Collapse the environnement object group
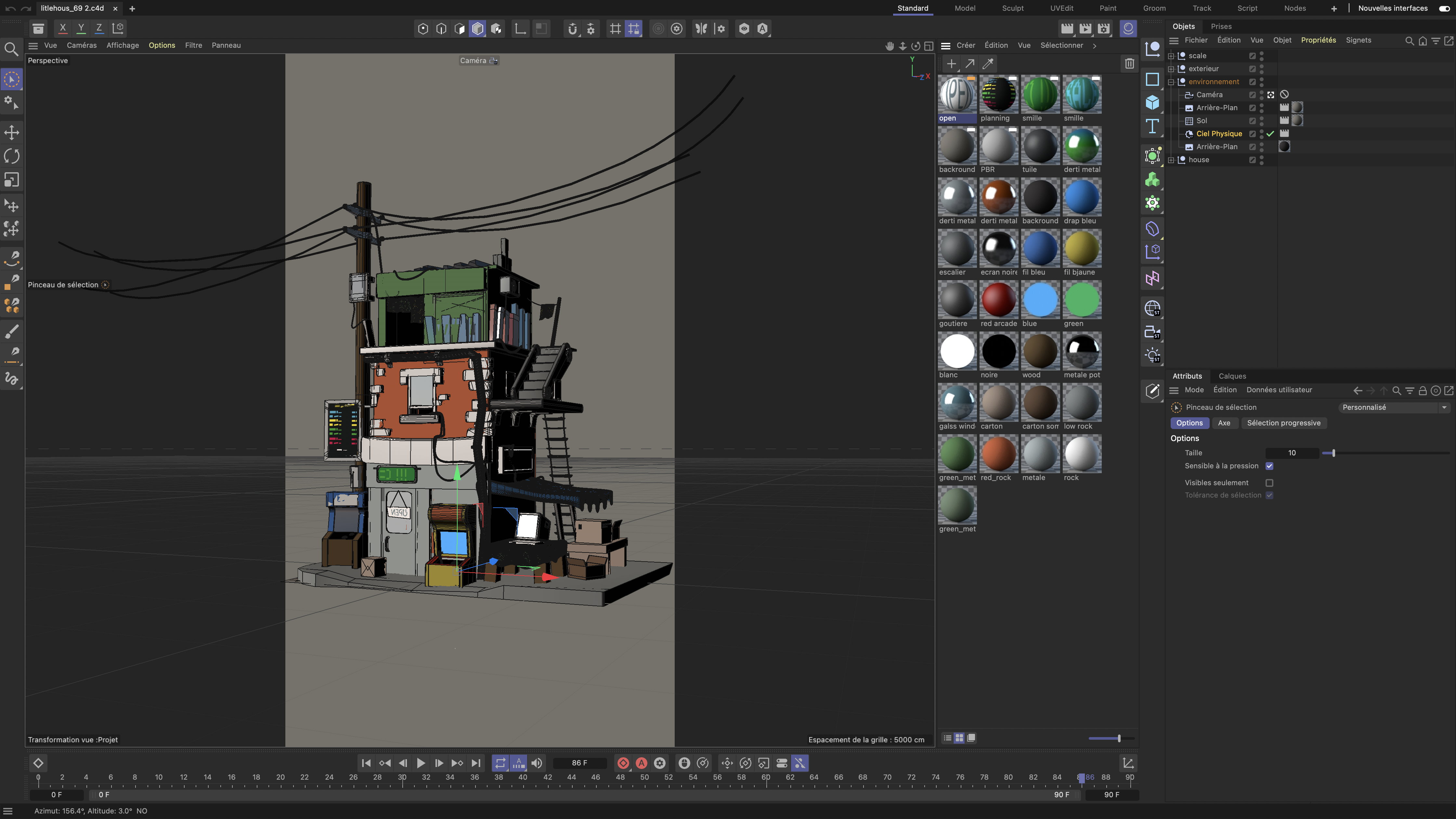The image size is (1456, 819). pos(1171,82)
